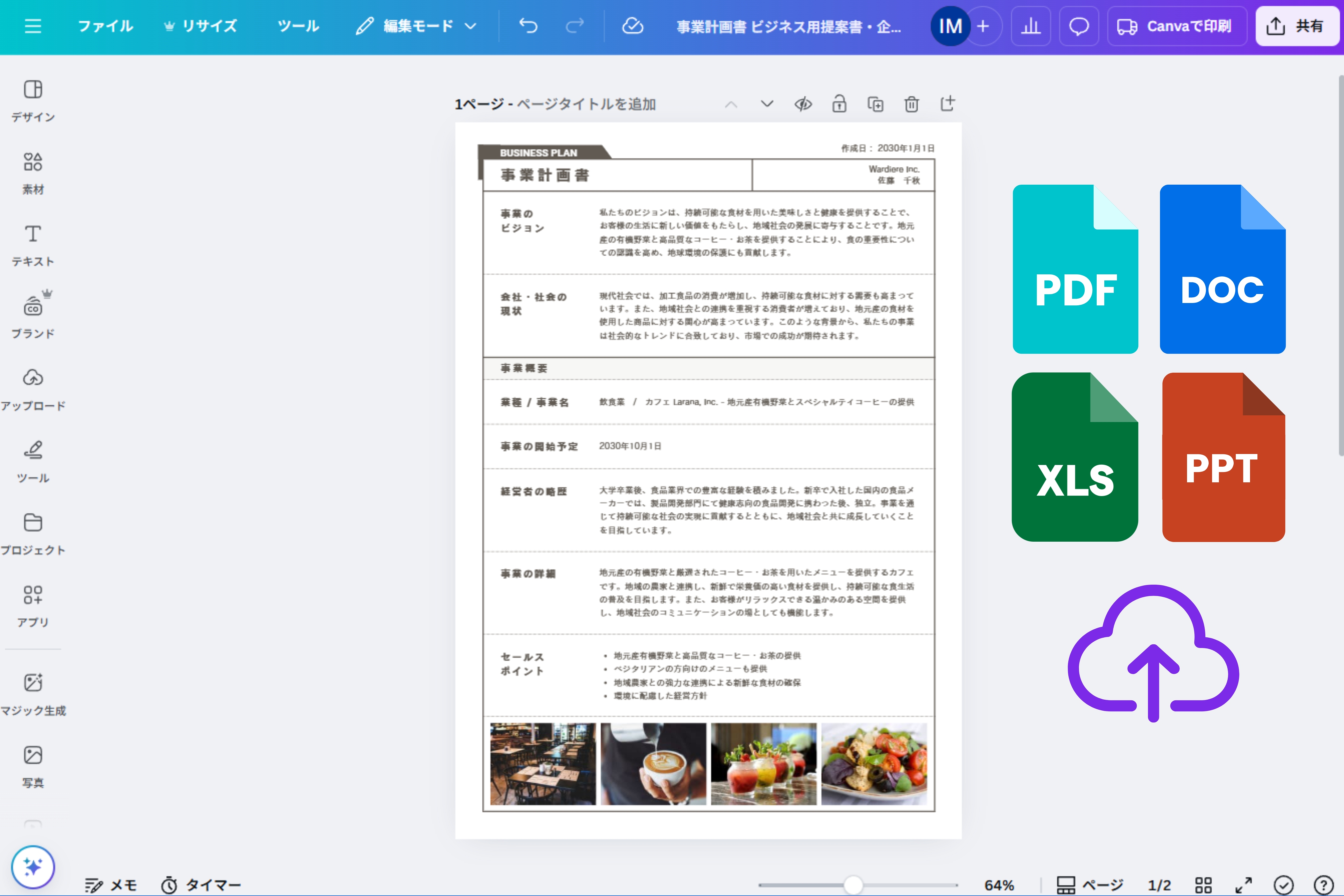
Task: Expand the 編集モード dropdown
Action: pyautogui.click(x=416, y=26)
